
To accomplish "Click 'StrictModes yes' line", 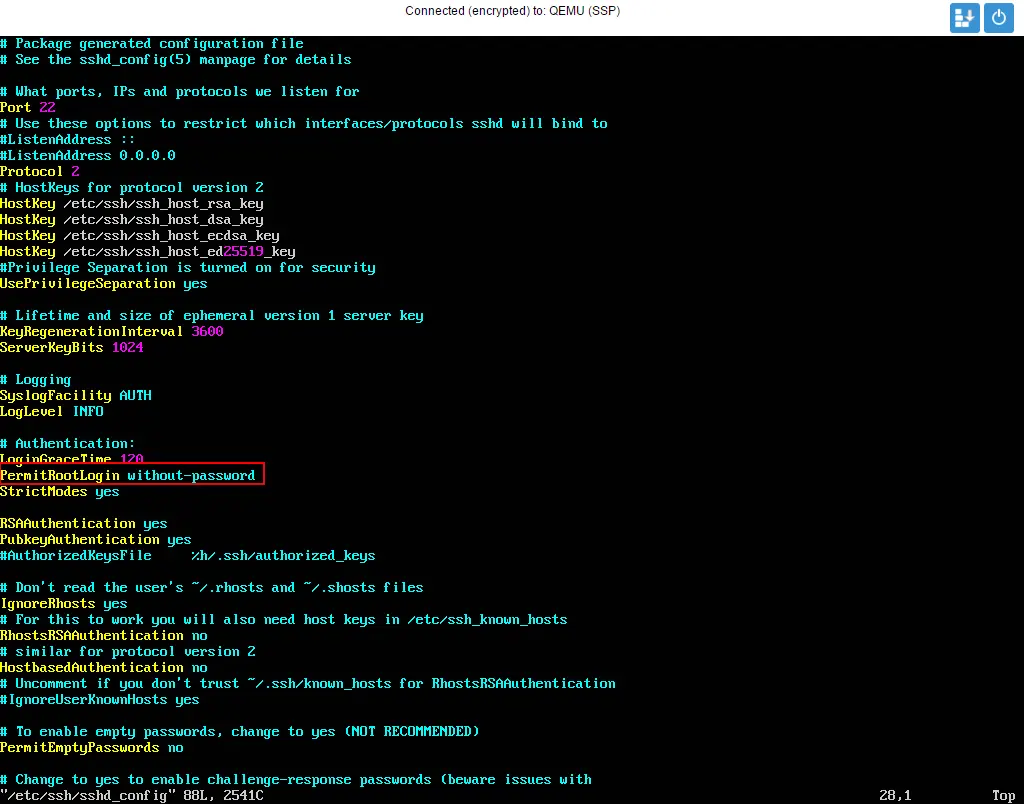I will (60, 491).
